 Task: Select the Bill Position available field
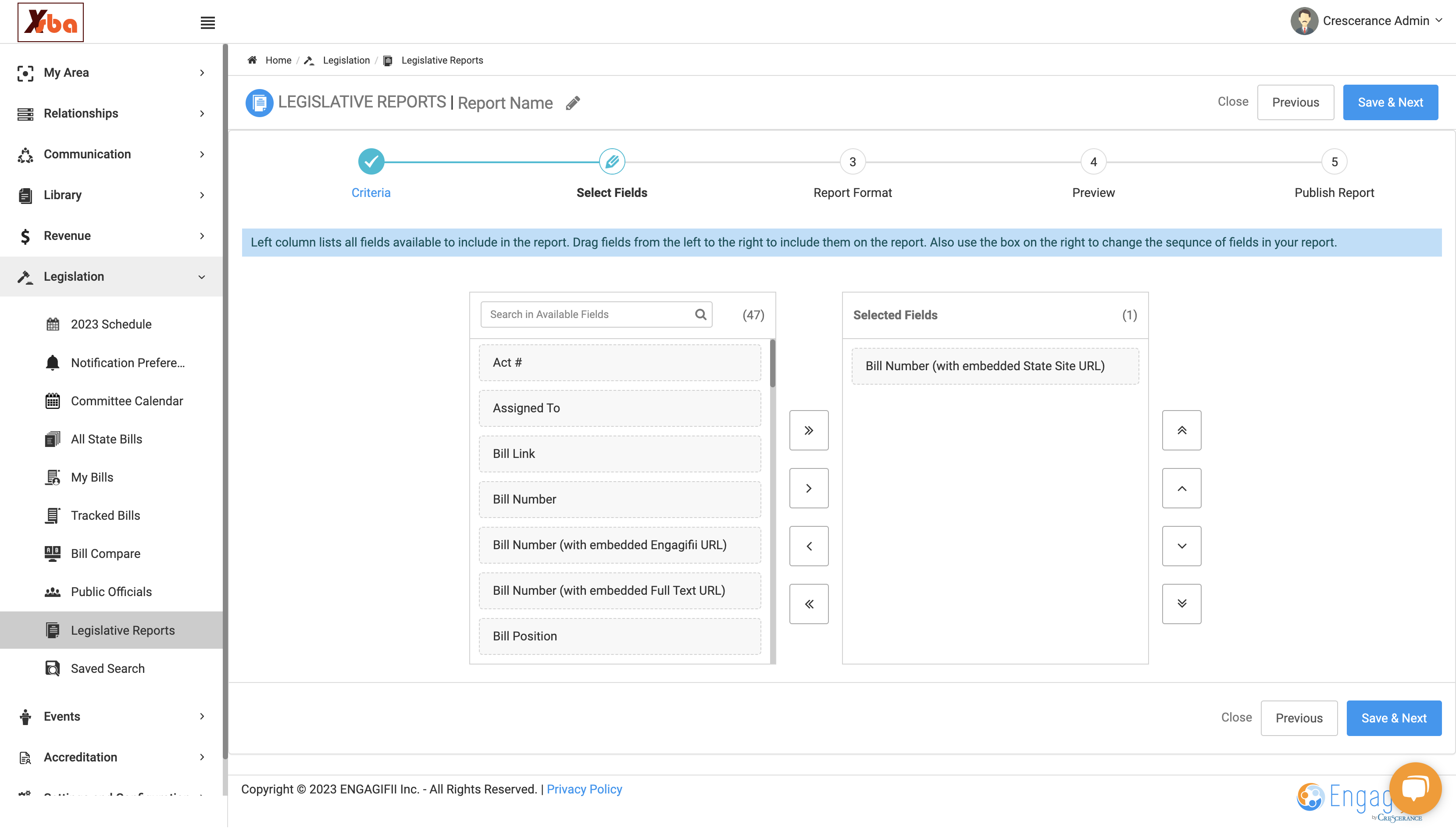(x=619, y=636)
